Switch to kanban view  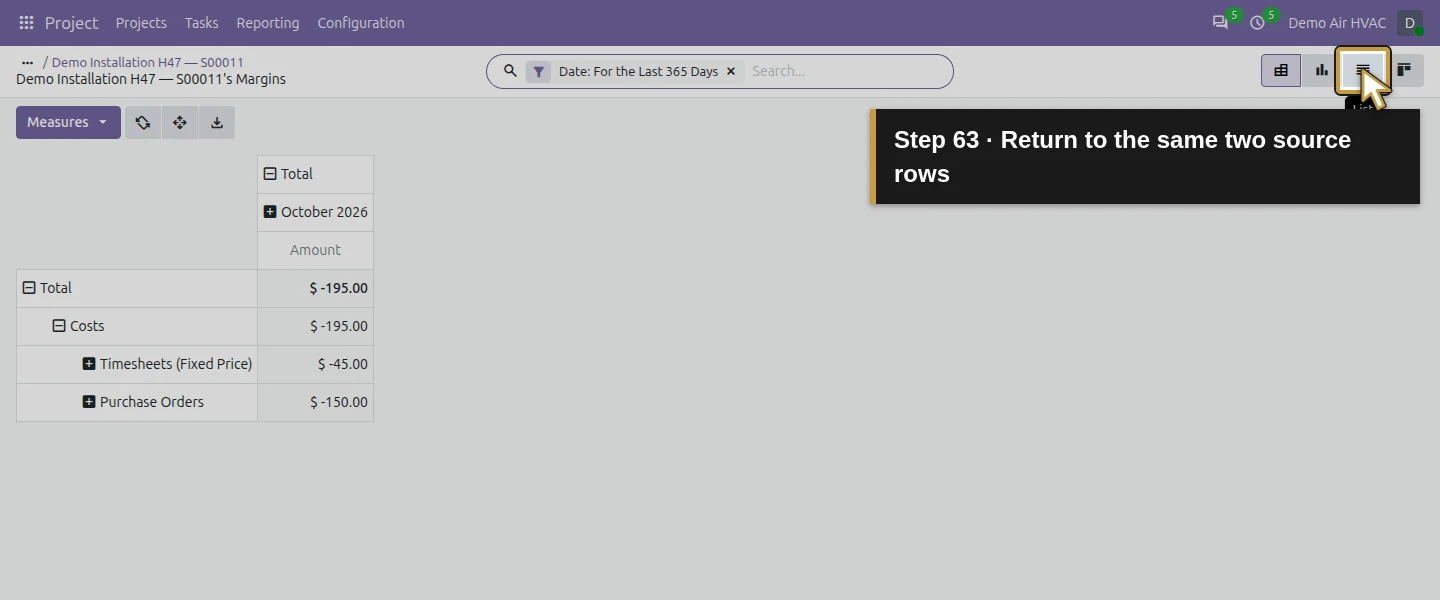pos(1404,70)
